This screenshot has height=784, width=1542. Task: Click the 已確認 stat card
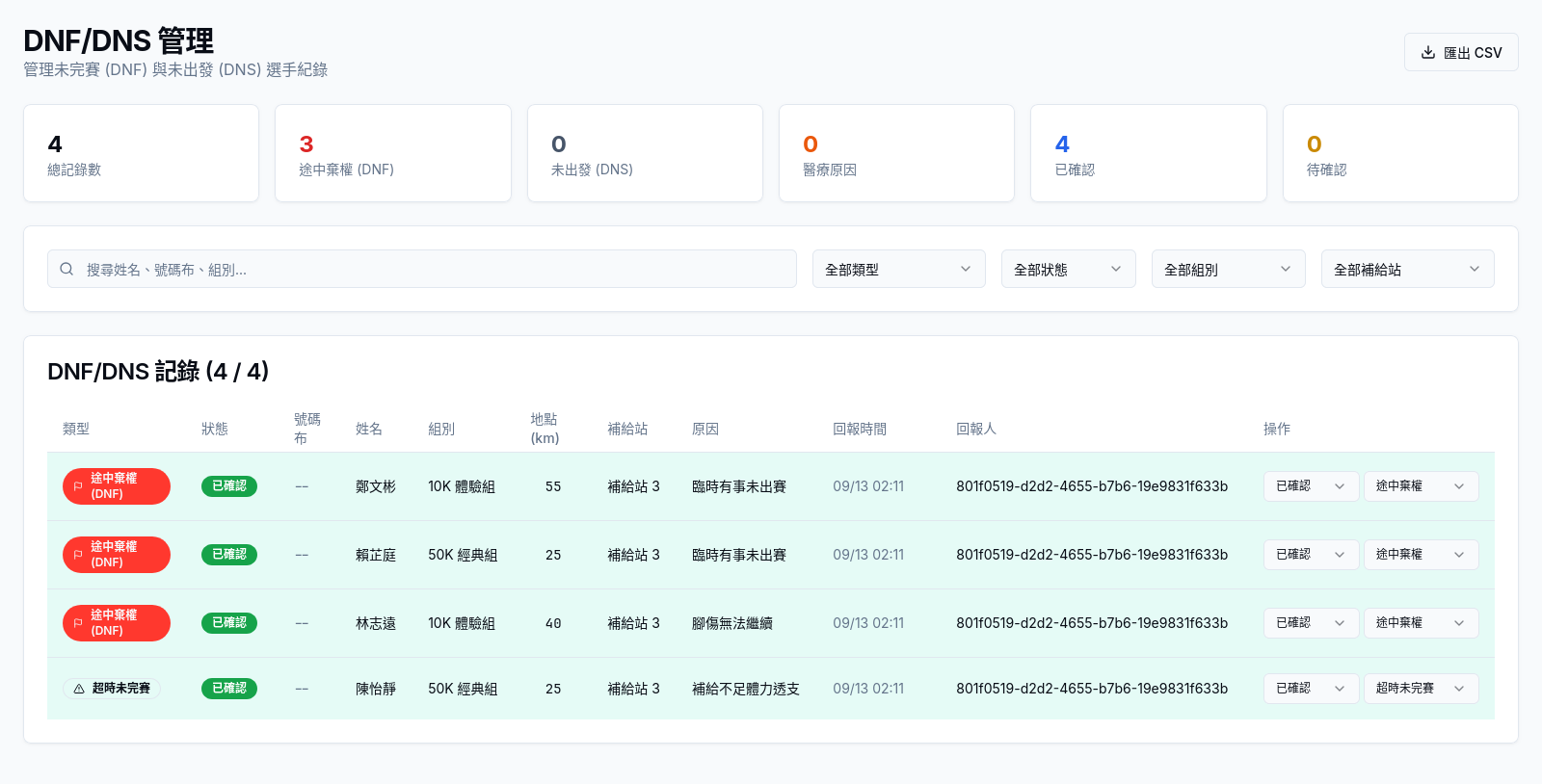(1149, 153)
